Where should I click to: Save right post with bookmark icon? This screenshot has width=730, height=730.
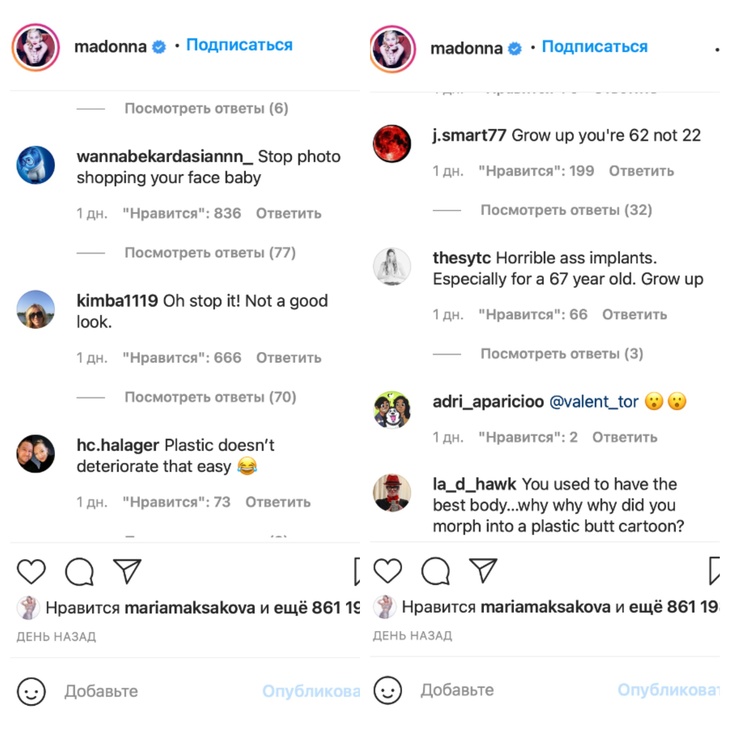click(x=714, y=570)
